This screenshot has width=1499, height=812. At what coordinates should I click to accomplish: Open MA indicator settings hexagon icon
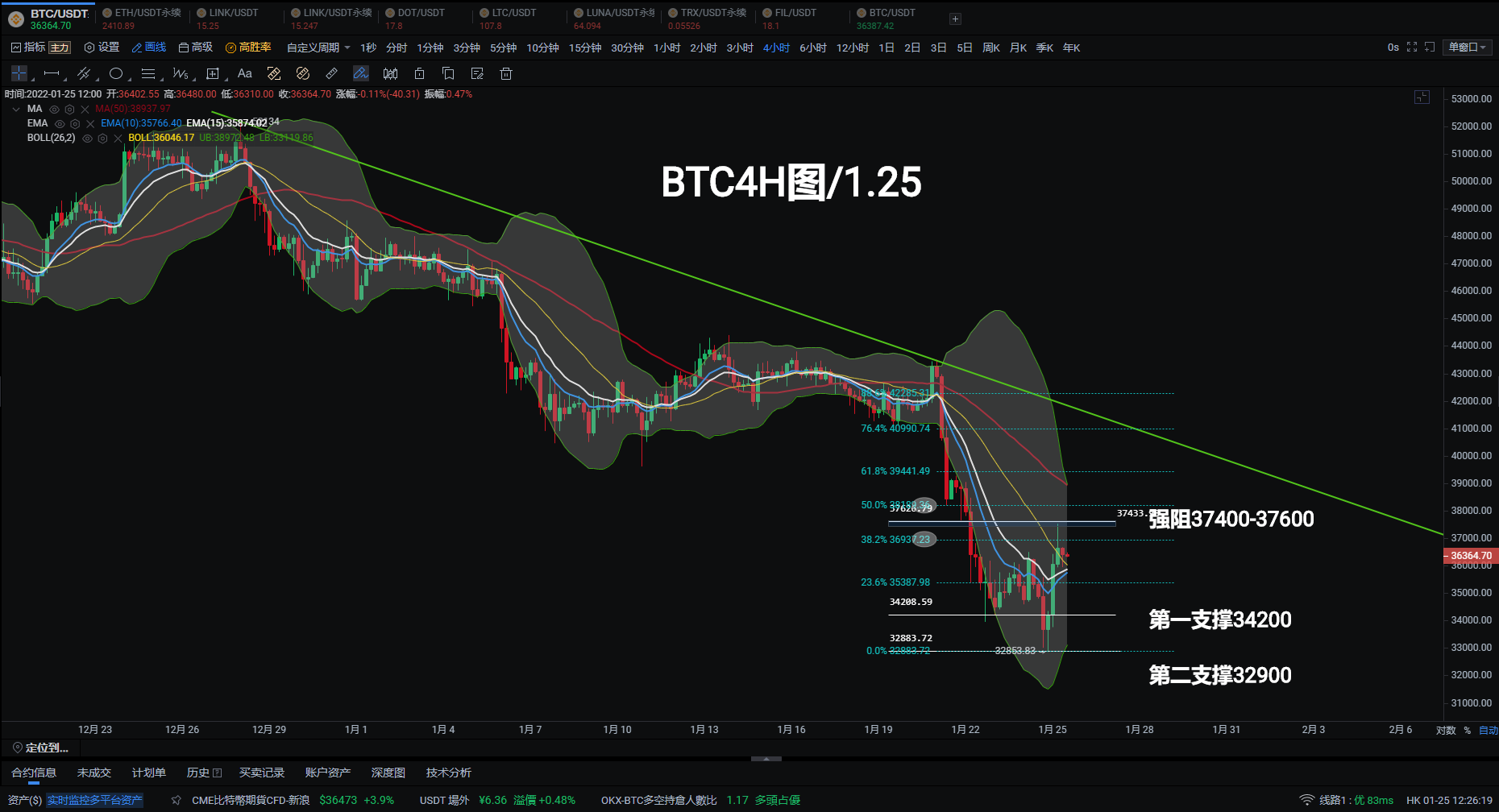[70, 110]
